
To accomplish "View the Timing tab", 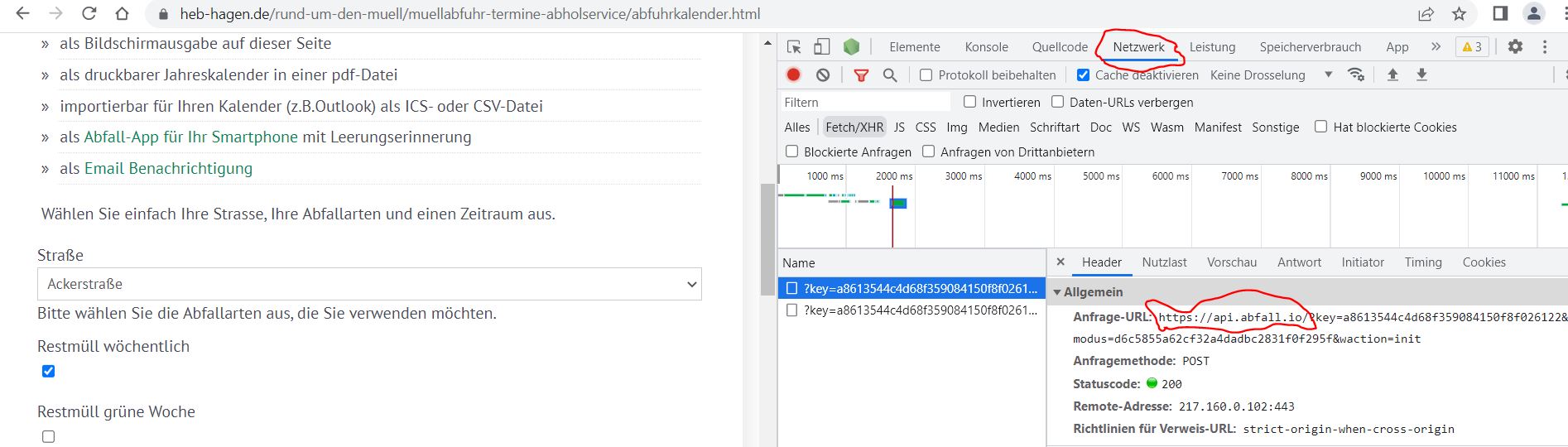I will (x=1423, y=262).
